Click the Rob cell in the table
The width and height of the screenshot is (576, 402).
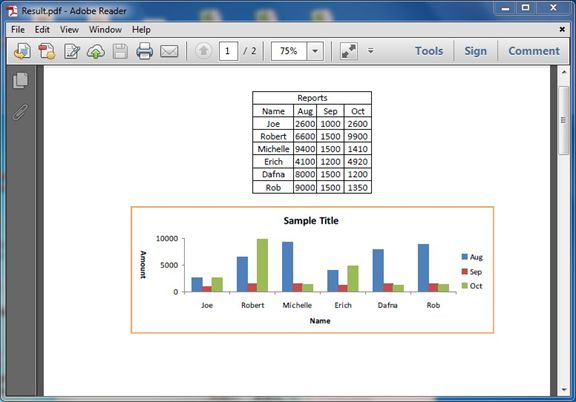(273, 187)
